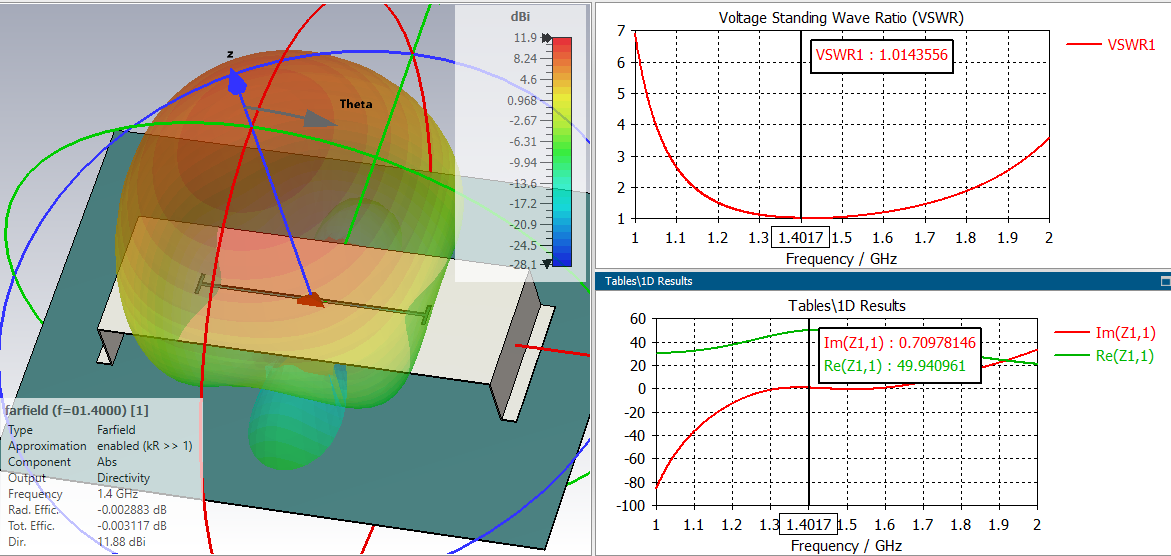Click the dBi color ramp bar

pyautogui.click(x=562, y=151)
